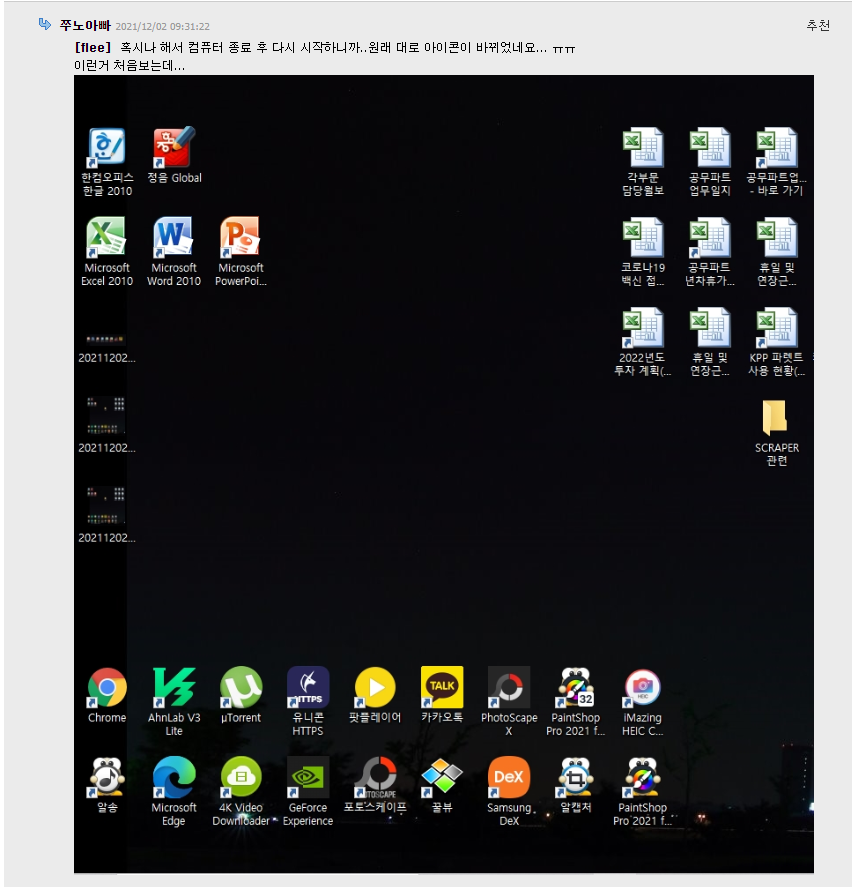Open Microsoft Word 2010 shortcut
The width and height of the screenshot is (855, 887).
pyautogui.click(x=174, y=251)
